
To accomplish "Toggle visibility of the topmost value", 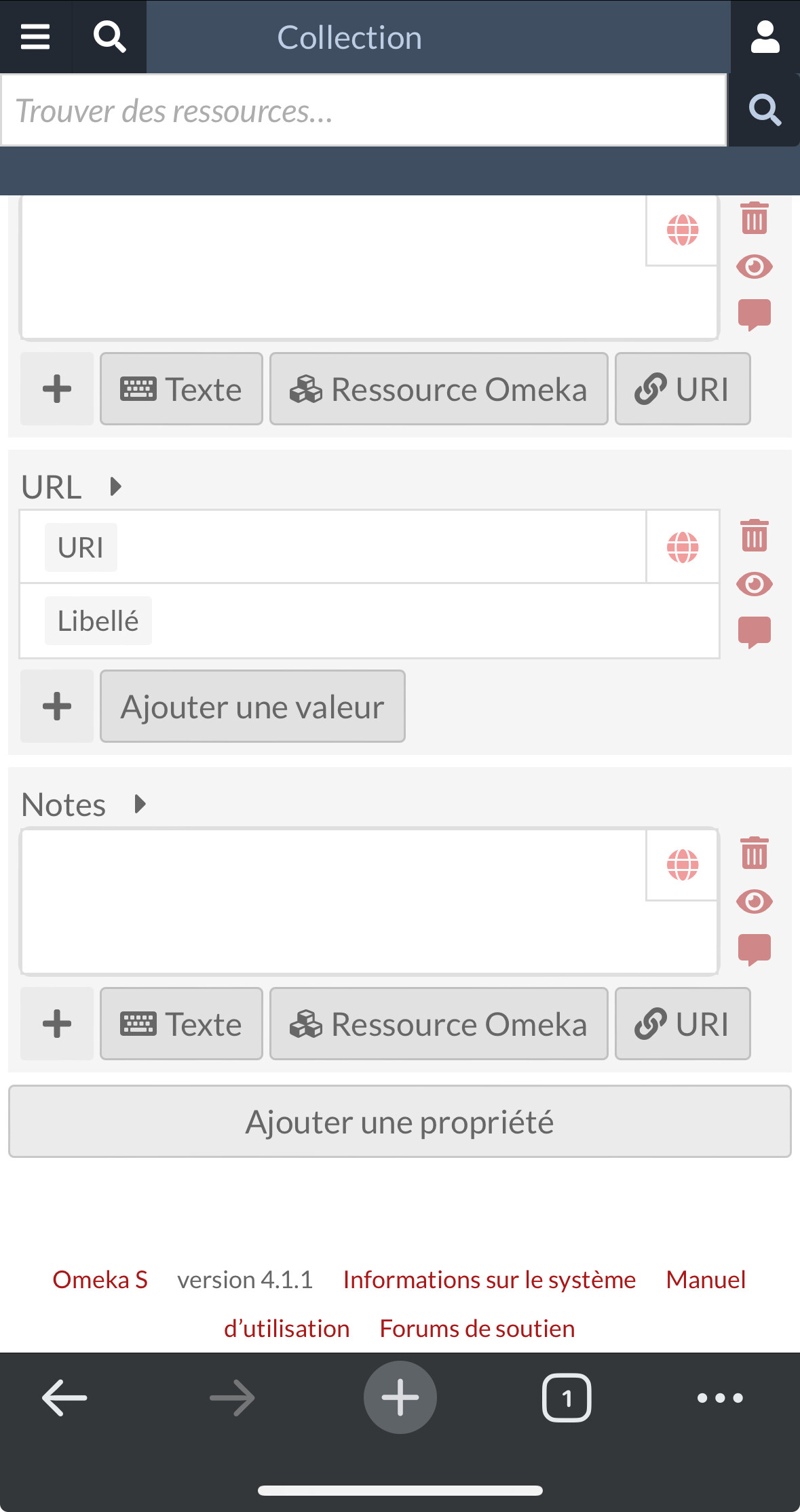I will (x=755, y=267).
